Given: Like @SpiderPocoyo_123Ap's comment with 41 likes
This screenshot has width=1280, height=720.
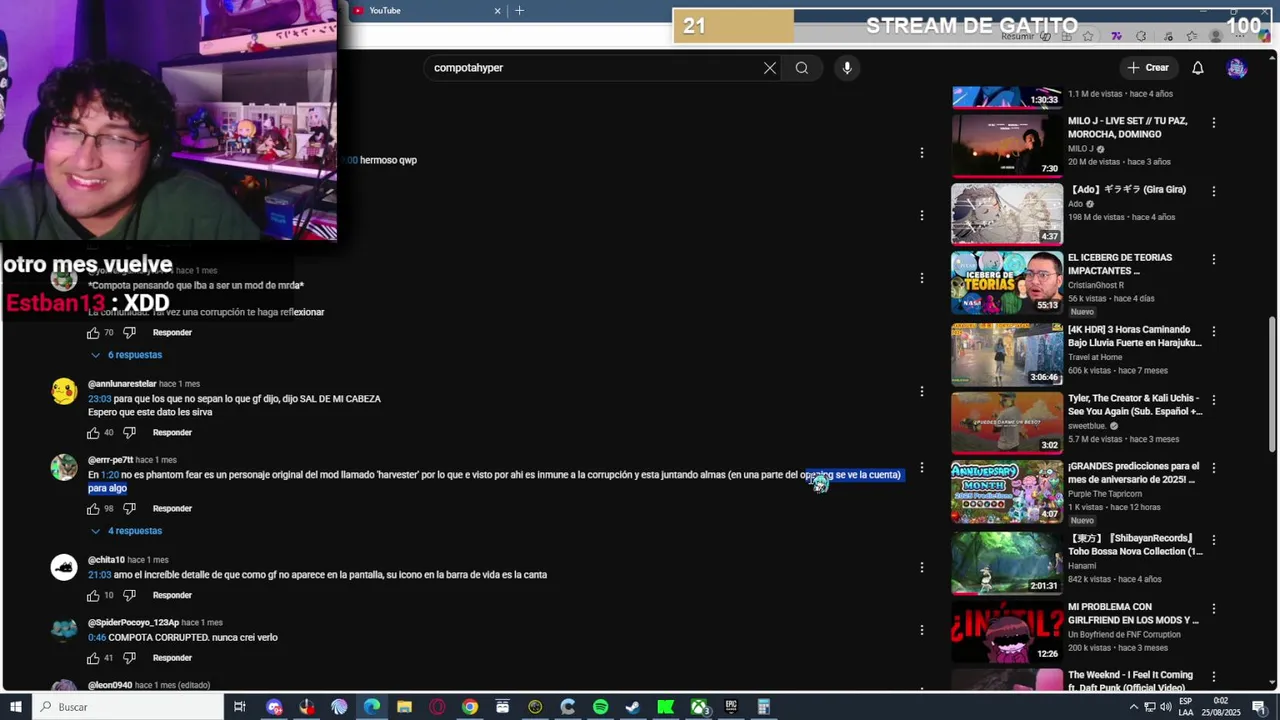Looking at the screenshot, I should click(93, 658).
